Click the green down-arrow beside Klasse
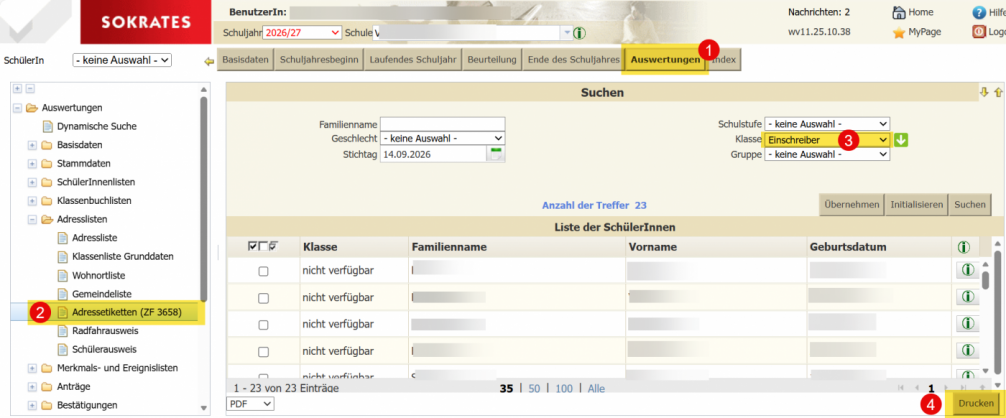Screen dimensions: 1006x418 [x=901, y=139]
